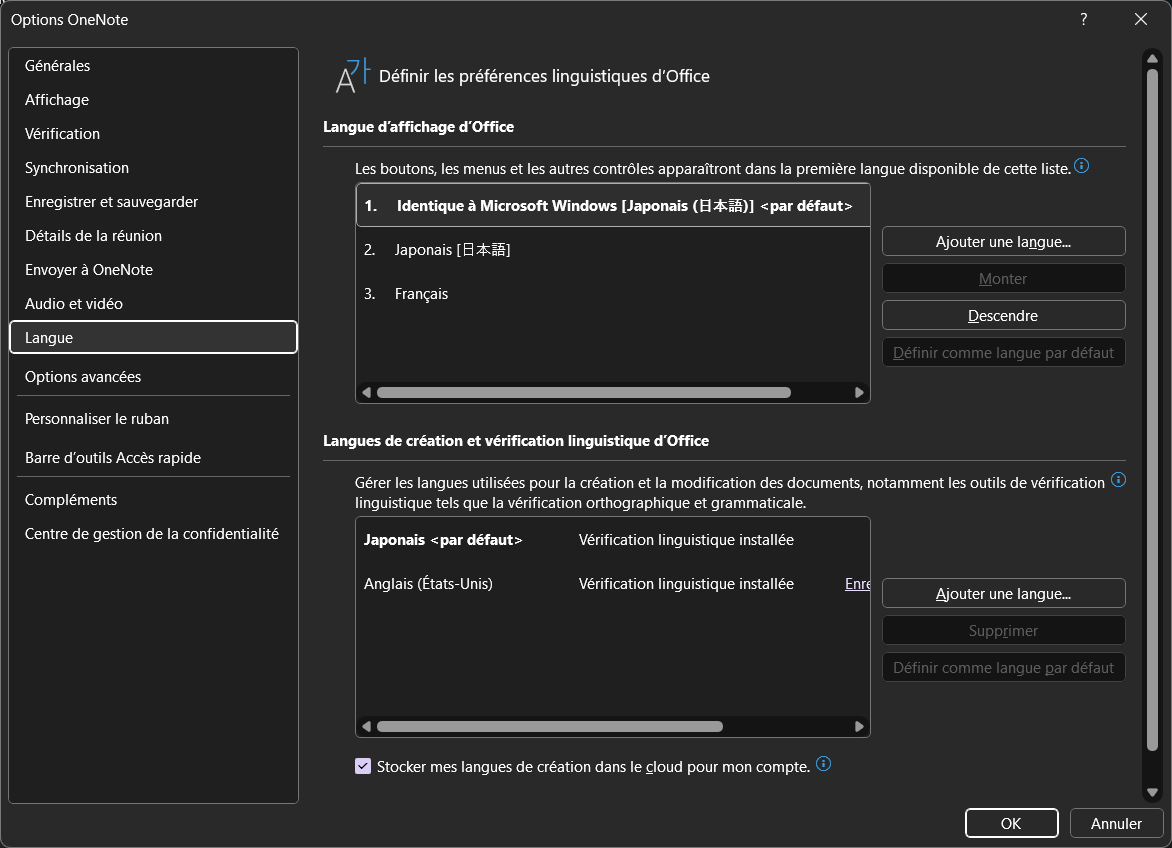This screenshot has height=848, width=1172.
Task: Select Français in display language list
Action: (x=613, y=294)
